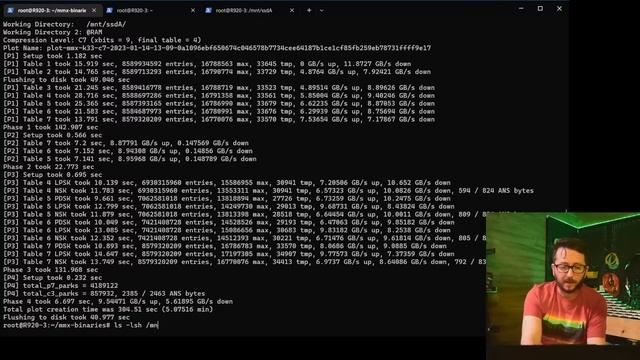640x360 pixels.
Task: Click the '[P3] Setup took 0.695 sec' line
Action: tap(53, 175)
